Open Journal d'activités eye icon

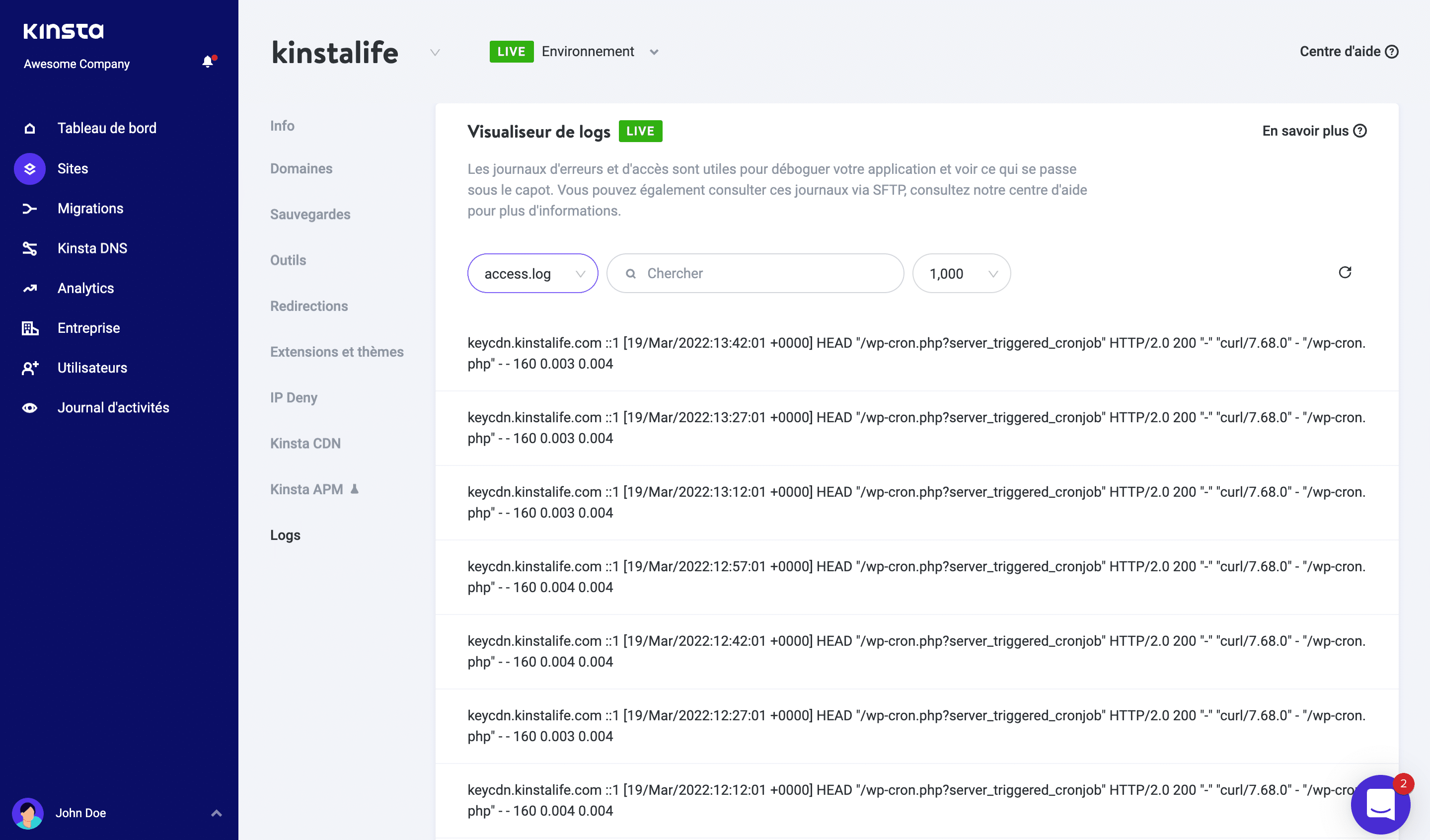(29, 407)
